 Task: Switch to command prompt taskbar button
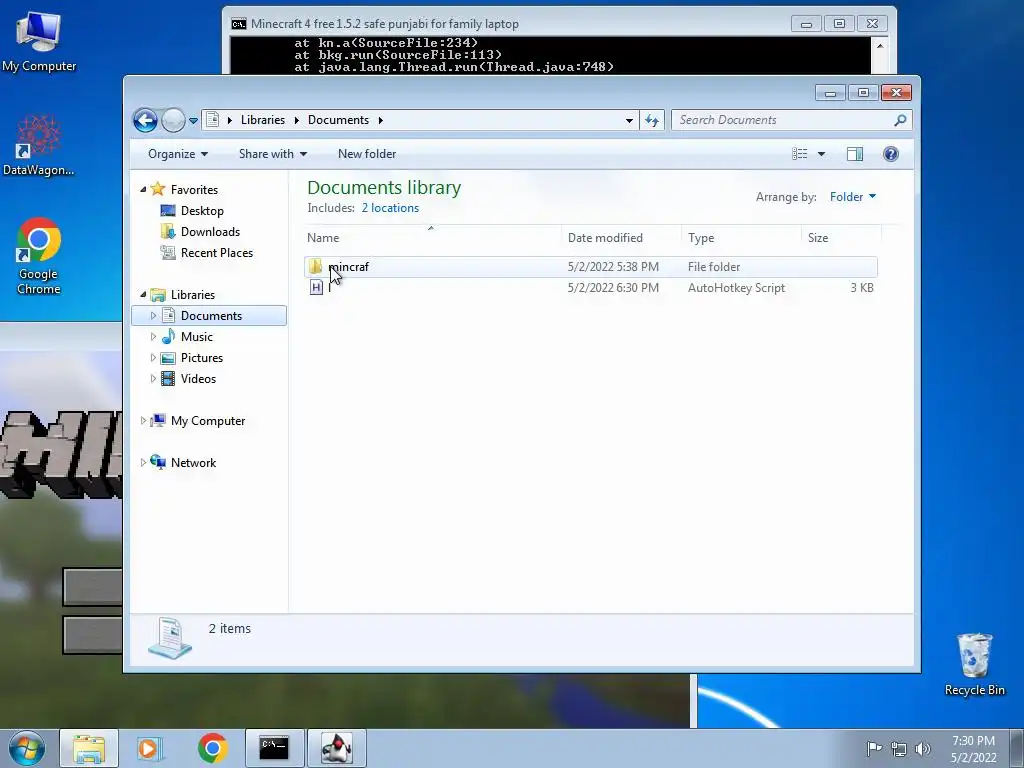click(x=274, y=748)
